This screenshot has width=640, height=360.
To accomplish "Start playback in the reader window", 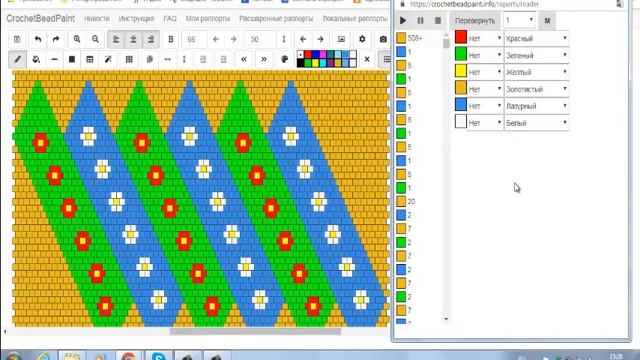I will (x=403, y=20).
